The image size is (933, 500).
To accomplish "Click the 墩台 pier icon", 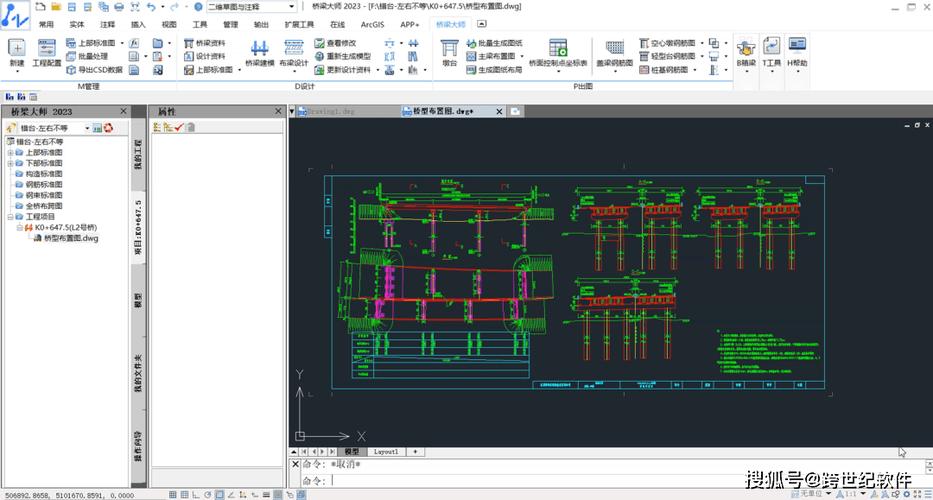I will click(449, 52).
